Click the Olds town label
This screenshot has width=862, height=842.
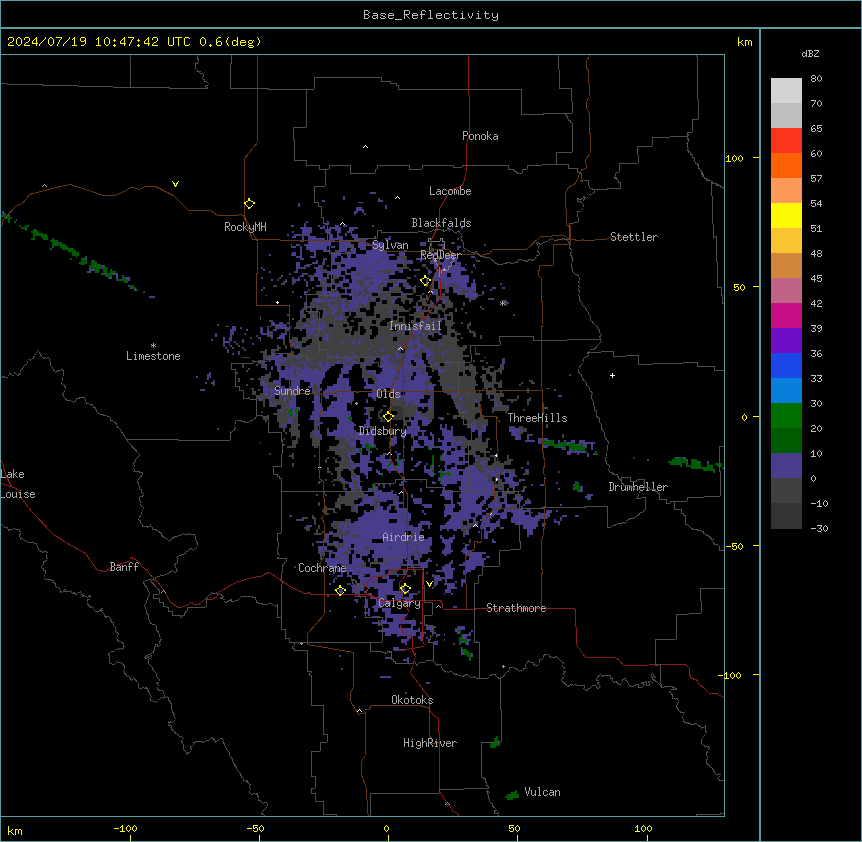[x=388, y=394]
